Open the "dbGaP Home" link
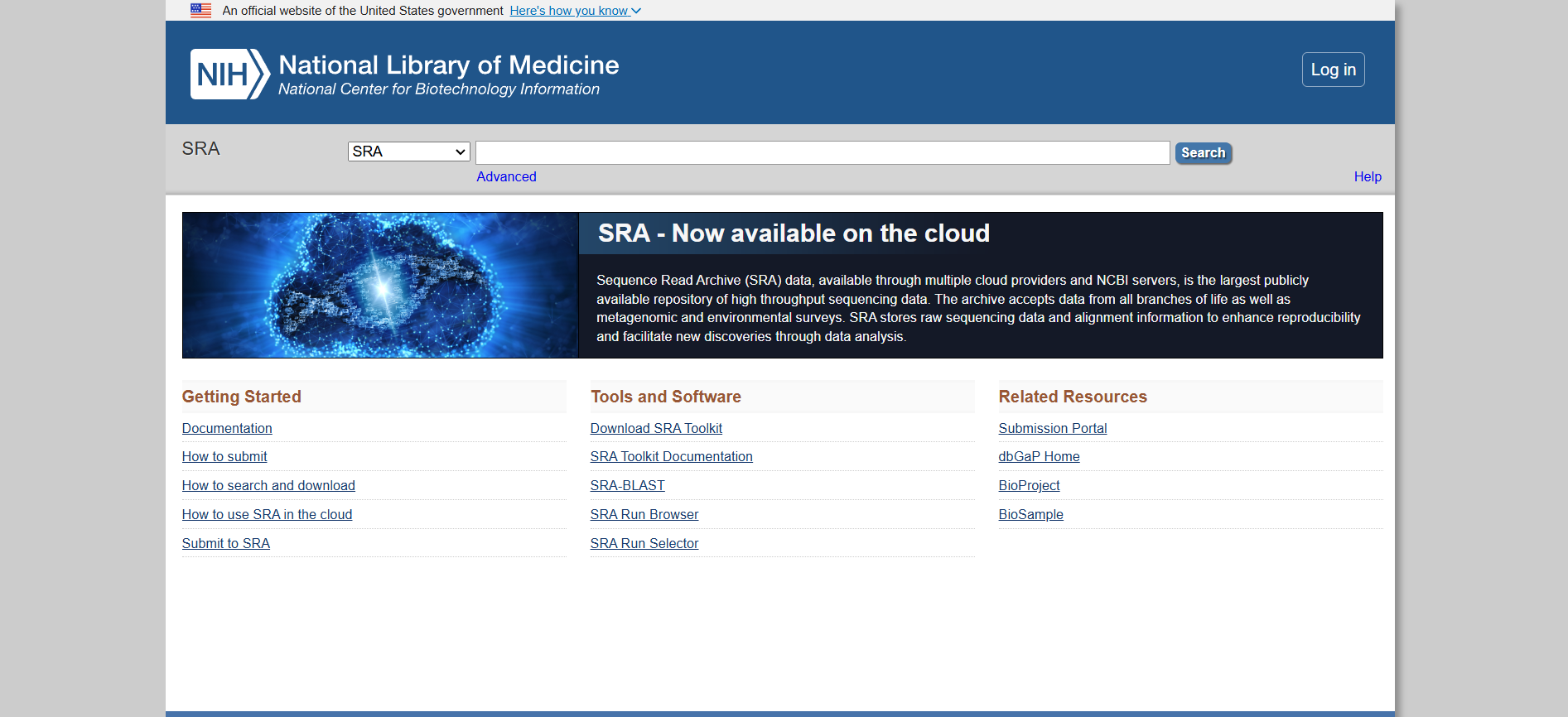Viewport: 1568px width, 717px height. click(x=1040, y=456)
